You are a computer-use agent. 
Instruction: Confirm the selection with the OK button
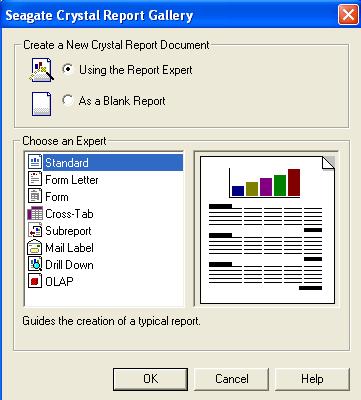[150, 379]
